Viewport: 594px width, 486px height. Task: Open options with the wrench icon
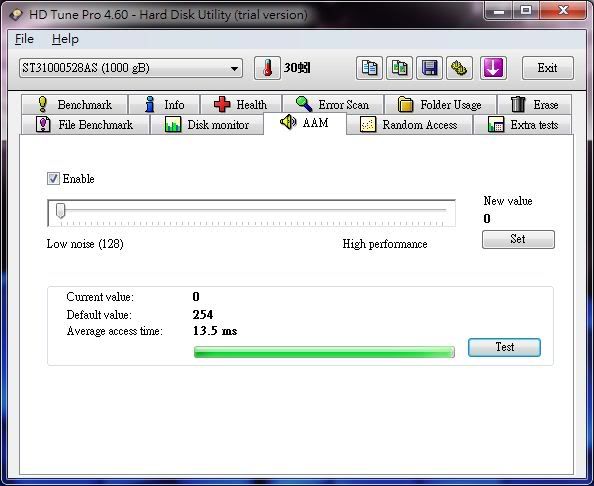point(460,68)
